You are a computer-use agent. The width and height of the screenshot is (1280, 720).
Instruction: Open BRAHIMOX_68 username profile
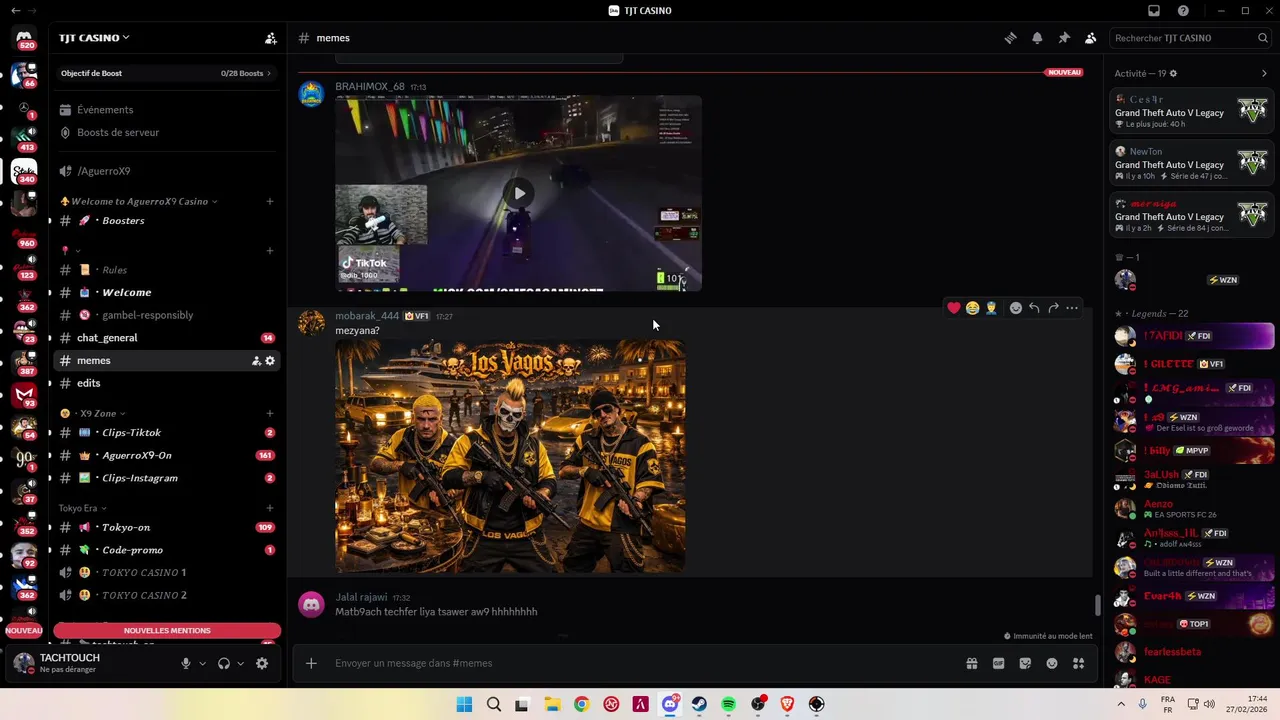click(370, 87)
